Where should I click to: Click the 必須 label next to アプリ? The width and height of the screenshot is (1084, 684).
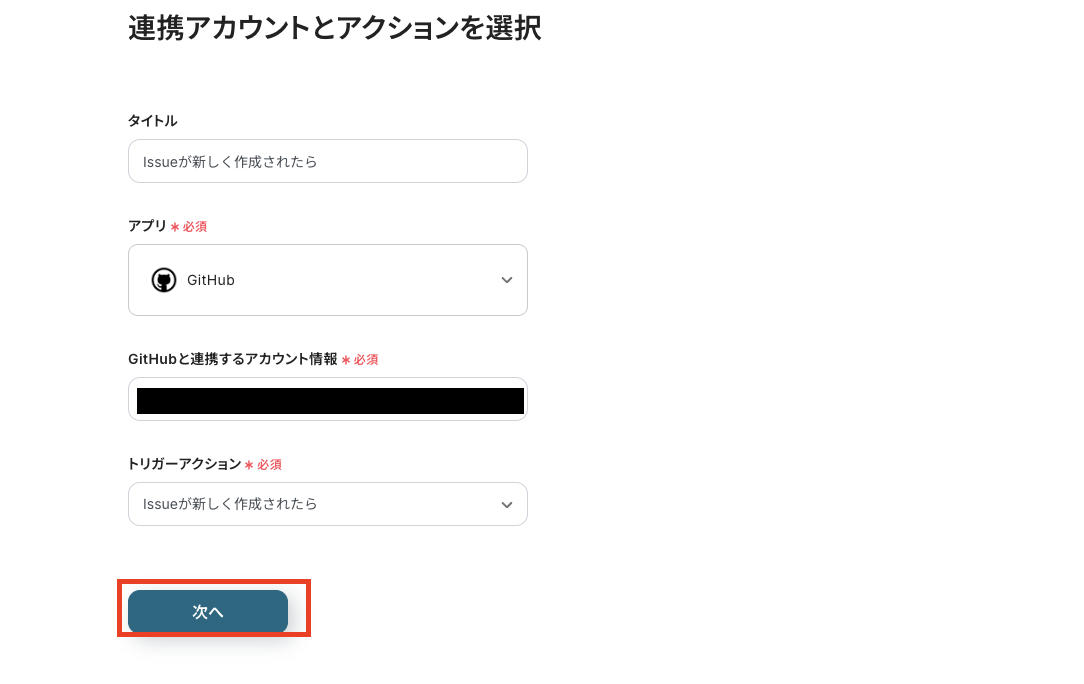193,226
